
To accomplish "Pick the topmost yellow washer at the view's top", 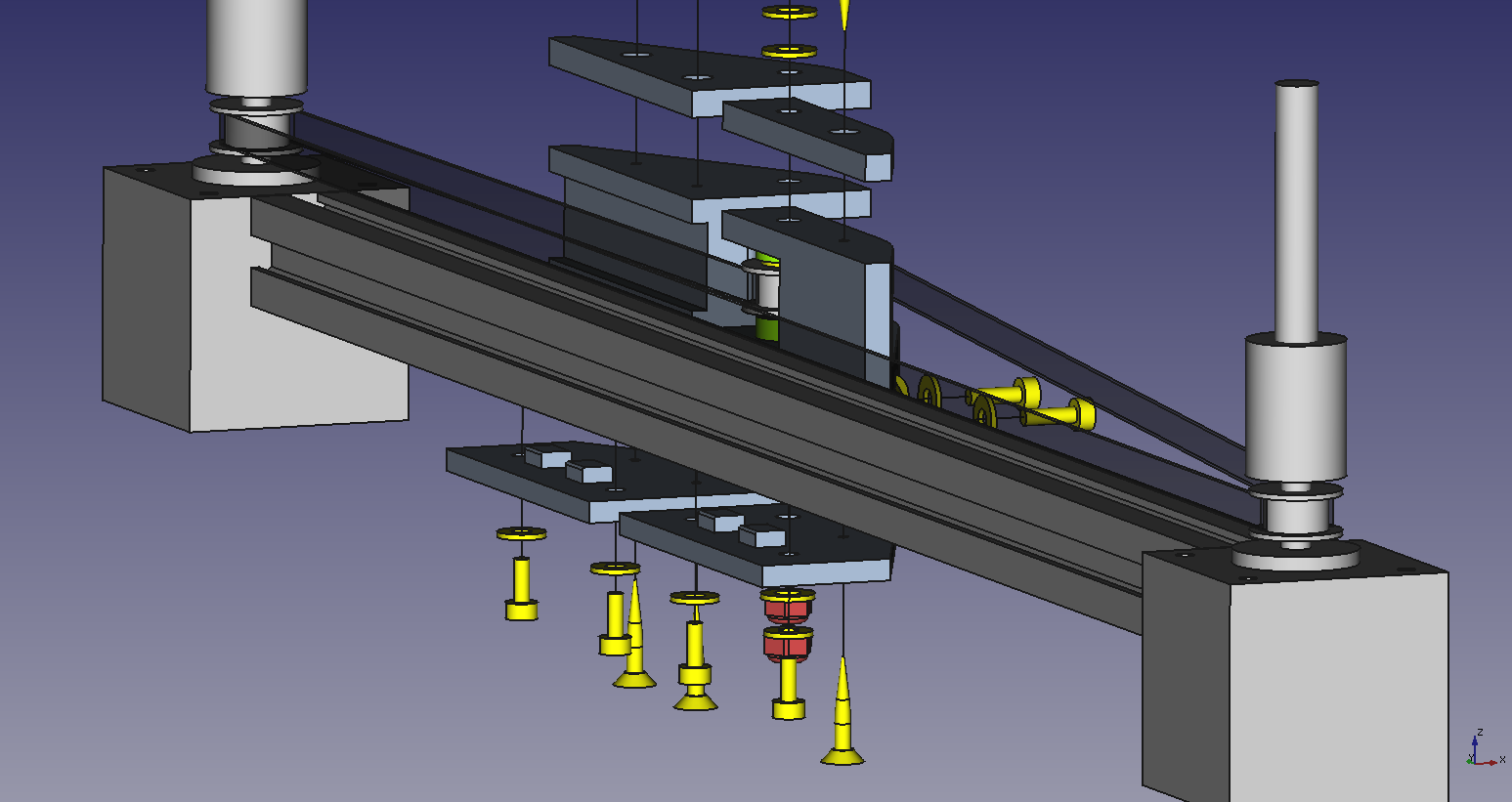I will tap(790, 13).
